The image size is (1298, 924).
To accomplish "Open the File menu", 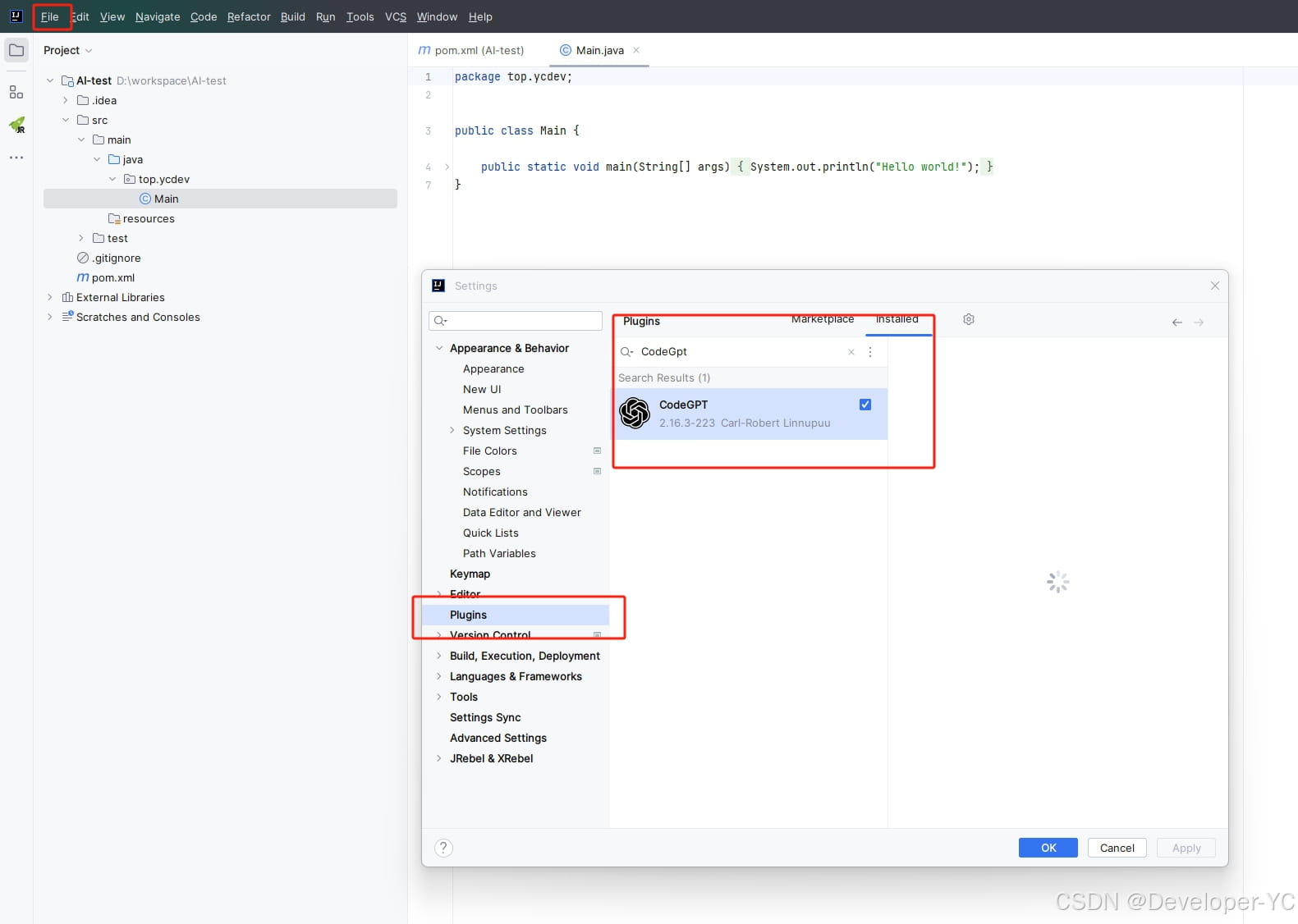I will pyautogui.click(x=50, y=16).
